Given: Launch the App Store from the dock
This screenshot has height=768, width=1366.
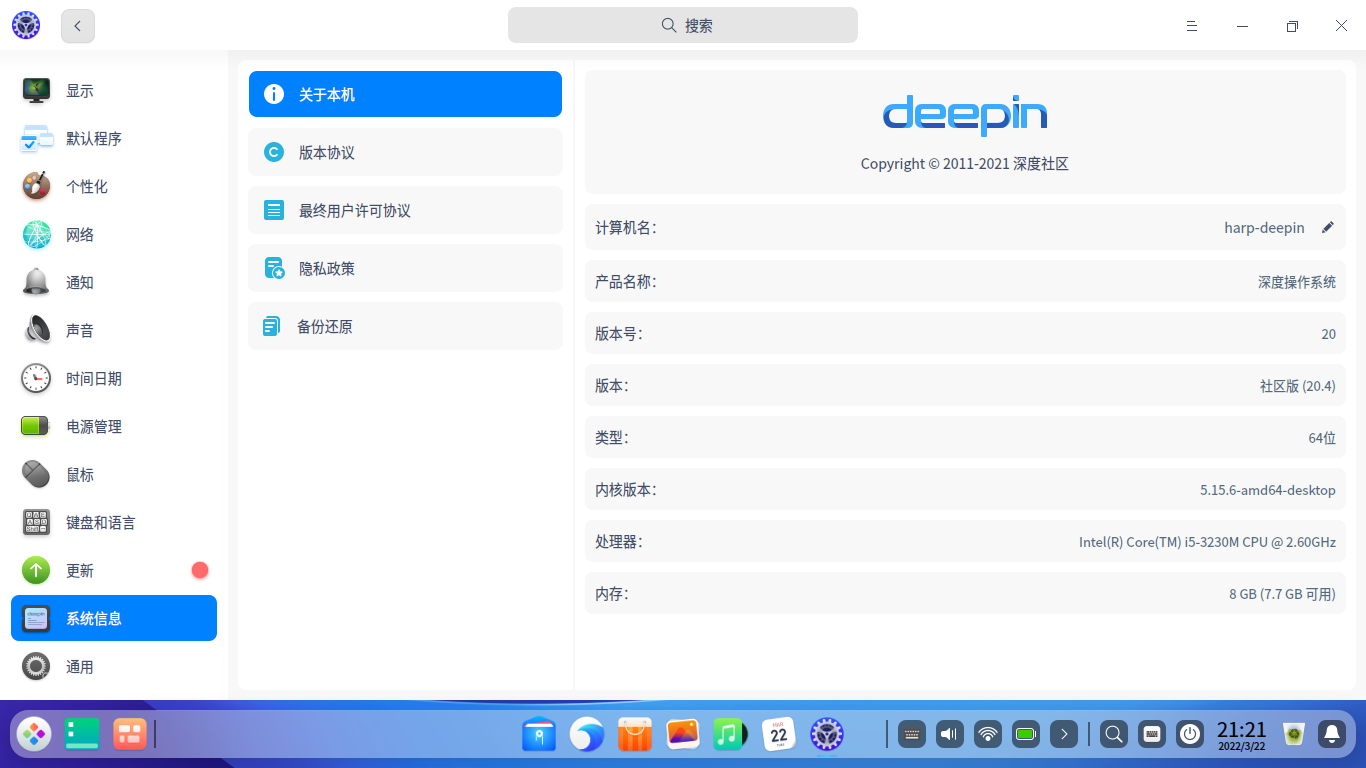Looking at the screenshot, I should [x=634, y=734].
